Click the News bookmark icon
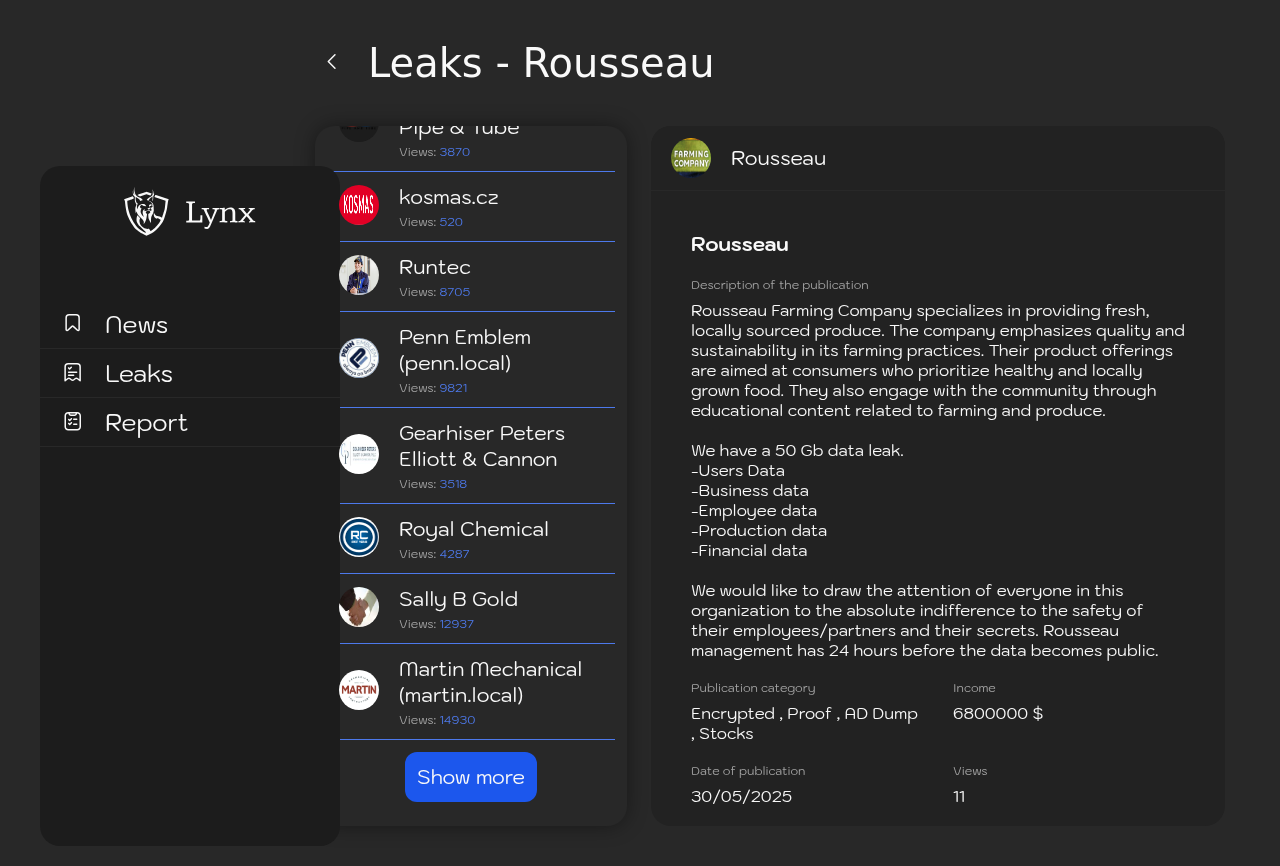Image resolution: width=1280 pixels, height=866 pixels. 72,323
